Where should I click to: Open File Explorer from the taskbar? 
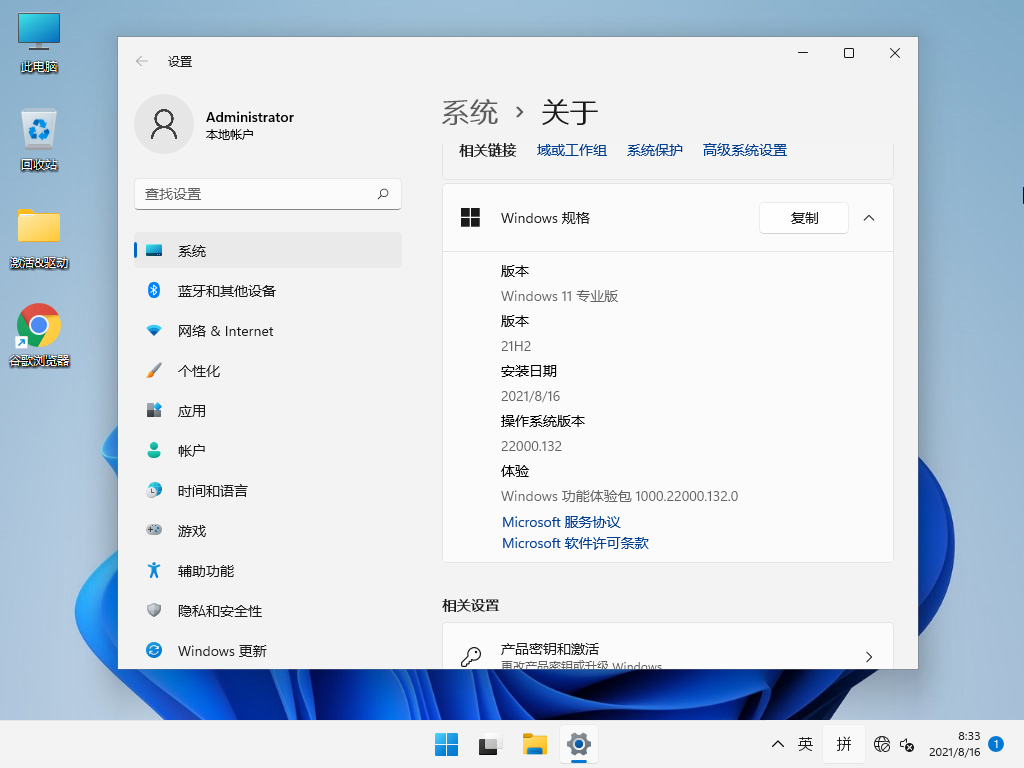pos(535,744)
